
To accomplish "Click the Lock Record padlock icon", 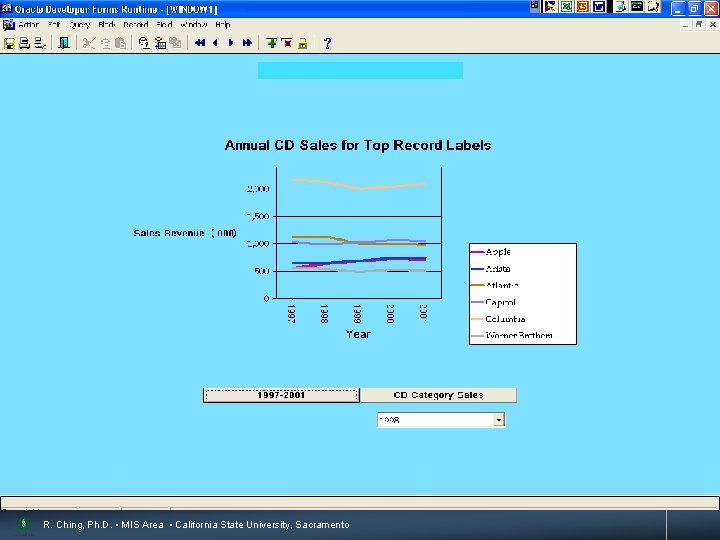I will tap(303, 44).
